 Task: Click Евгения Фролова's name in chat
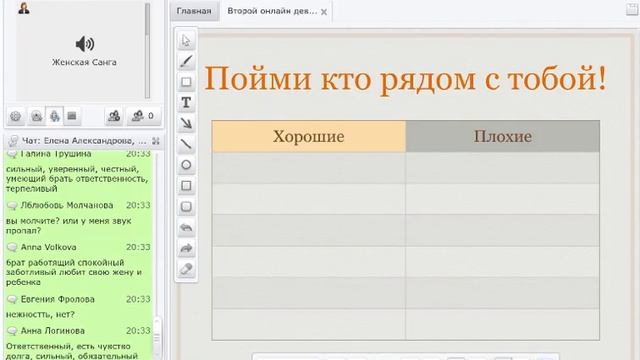click(x=58, y=299)
